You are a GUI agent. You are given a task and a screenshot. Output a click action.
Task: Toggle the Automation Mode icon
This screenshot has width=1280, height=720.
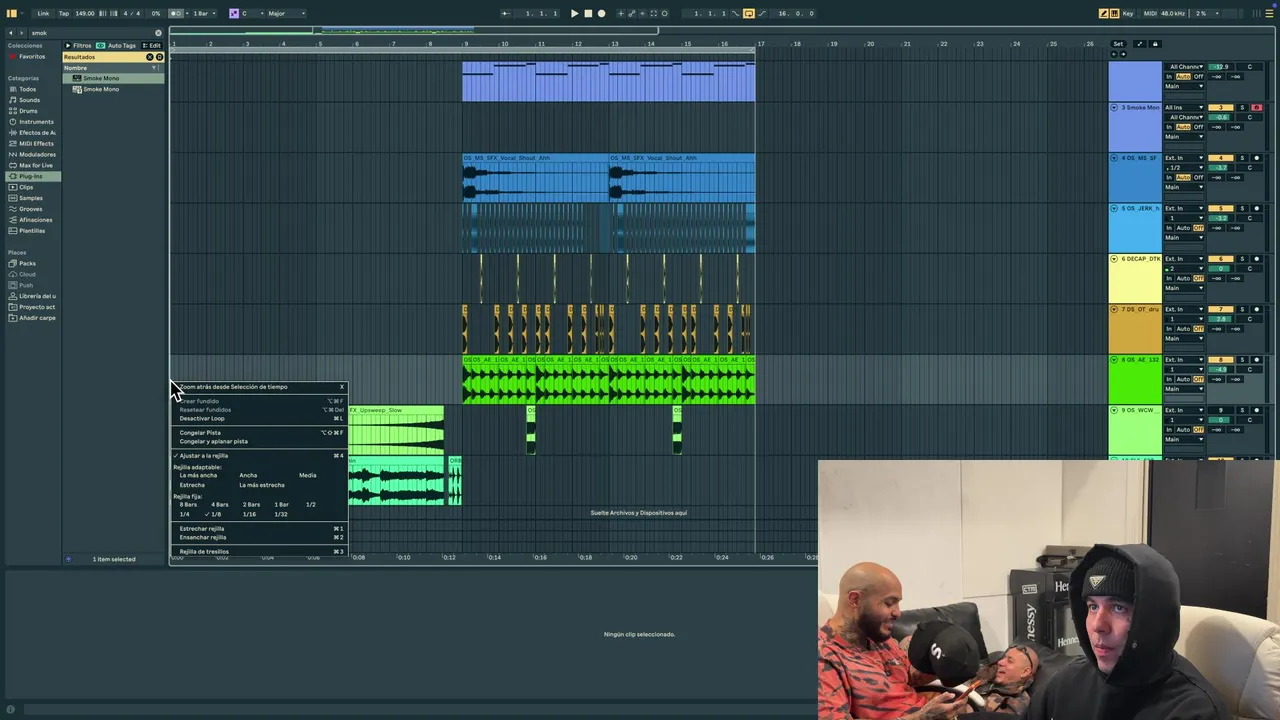pyautogui.click(x=1139, y=44)
